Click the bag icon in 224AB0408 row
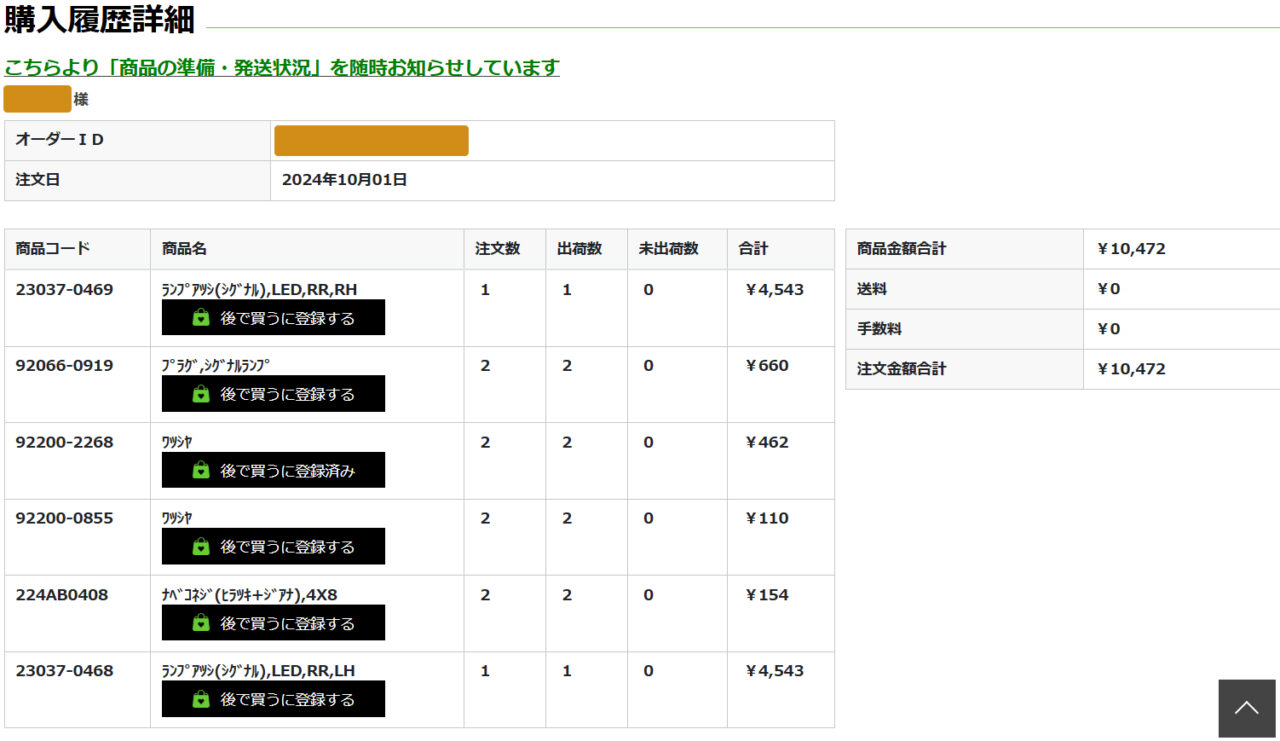The image size is (1280, 741). (201, 623)
